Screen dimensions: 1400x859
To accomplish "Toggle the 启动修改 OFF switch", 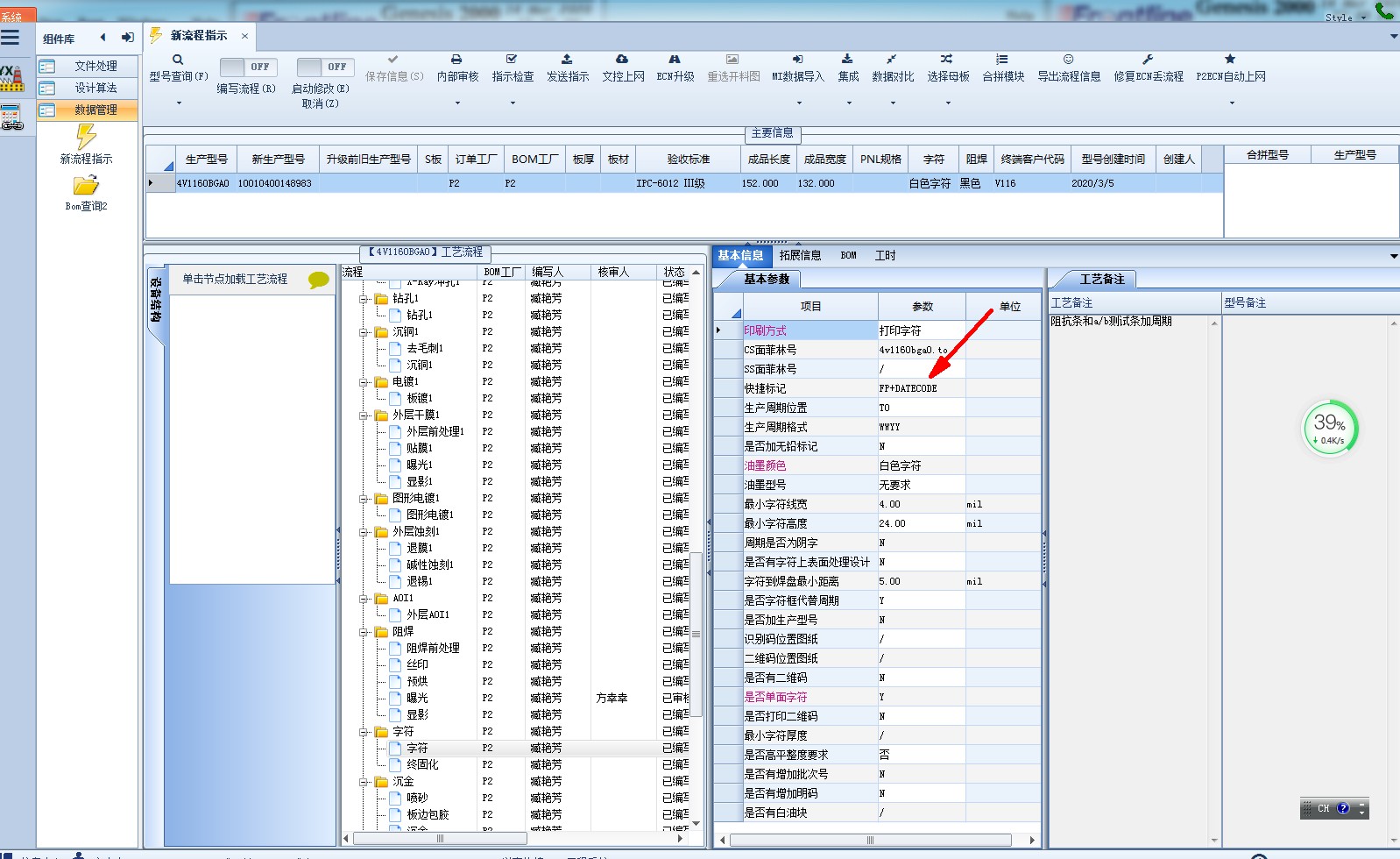I will 325,67.
